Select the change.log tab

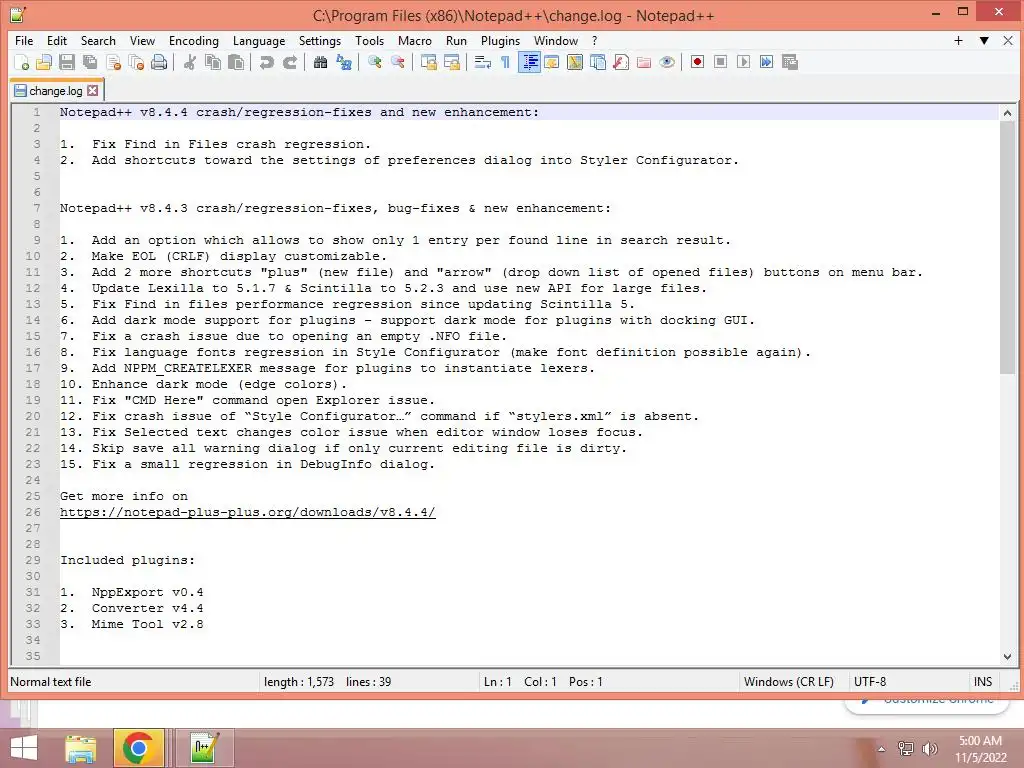56,91
